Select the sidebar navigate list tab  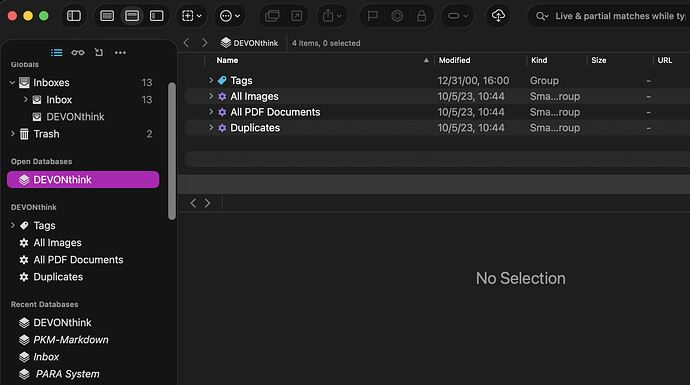tap(56, 53)
